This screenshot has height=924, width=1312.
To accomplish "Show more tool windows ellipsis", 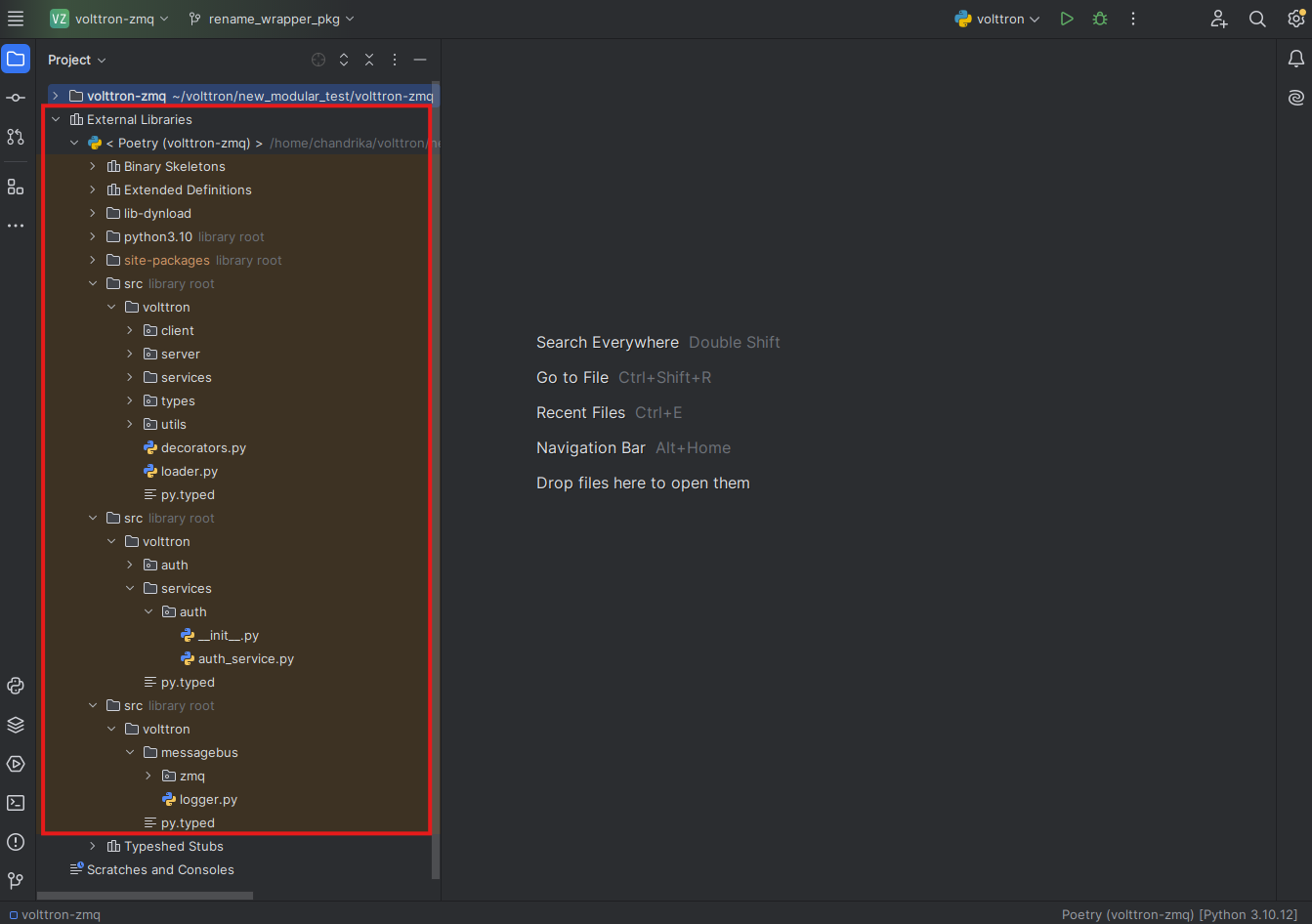I will pyautogui.click(x=16, y=226).
